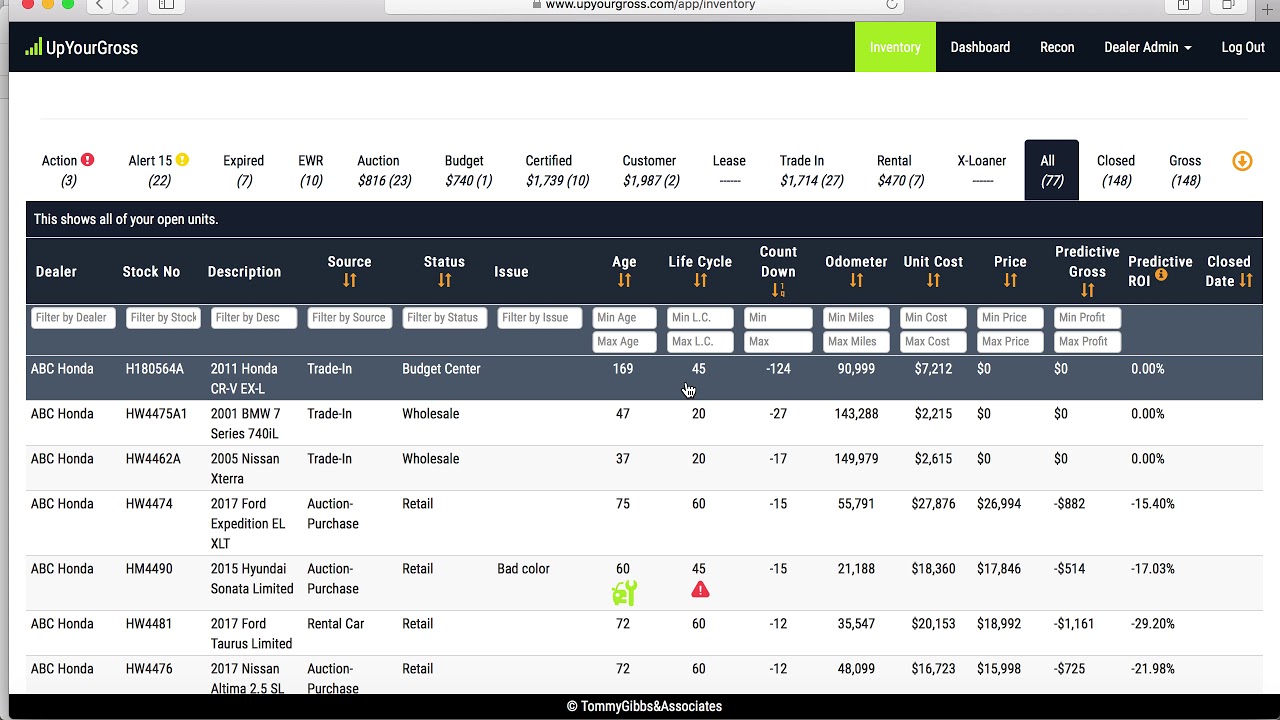Image resolution: width=1280 pixels, height=720 pixels.
Task: Click the UpYourGross logo
Action: coord(82,47)
